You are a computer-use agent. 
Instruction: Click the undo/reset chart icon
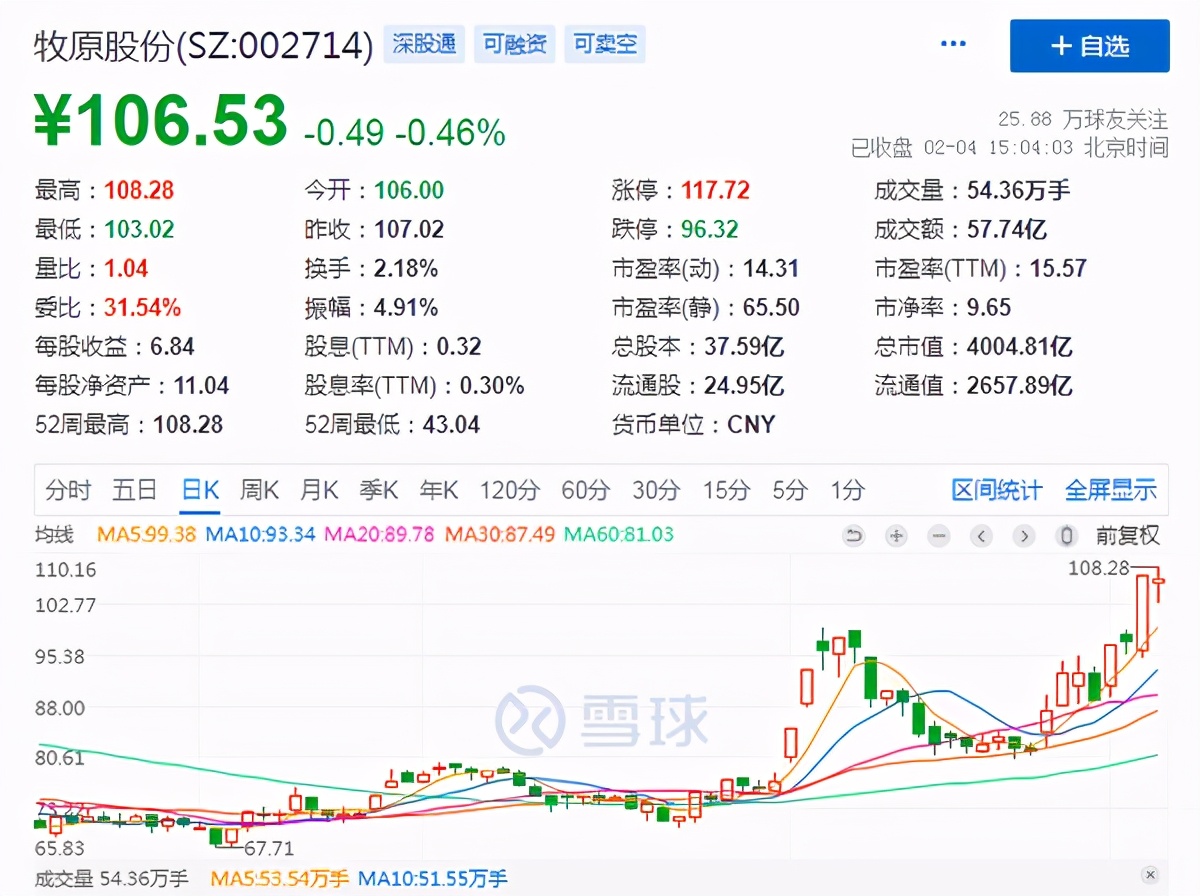tap(853, 536)
